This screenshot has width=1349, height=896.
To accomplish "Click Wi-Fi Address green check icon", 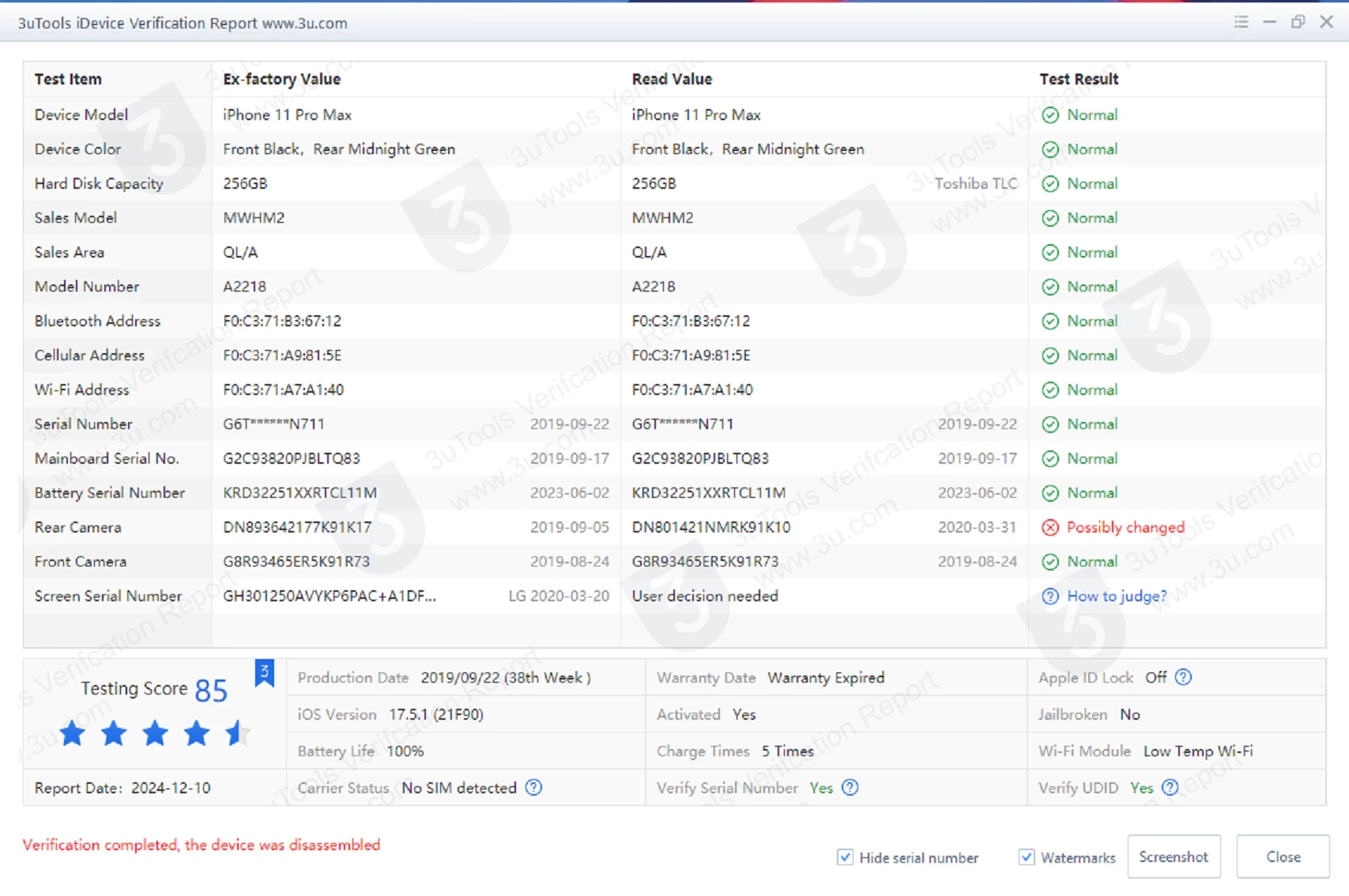I will pos(1050,390).
